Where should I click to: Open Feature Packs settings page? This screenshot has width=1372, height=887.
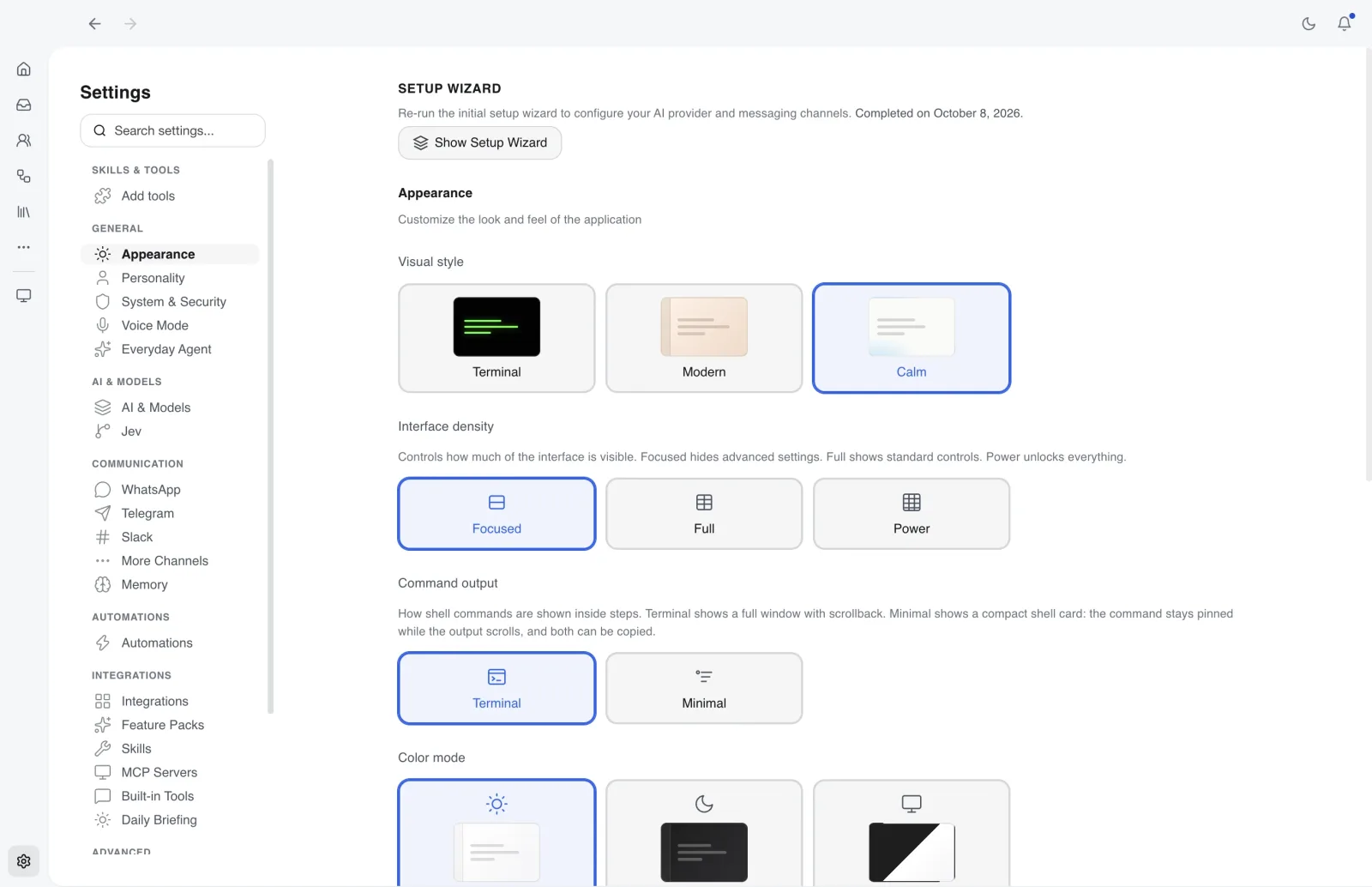point(170,725)
